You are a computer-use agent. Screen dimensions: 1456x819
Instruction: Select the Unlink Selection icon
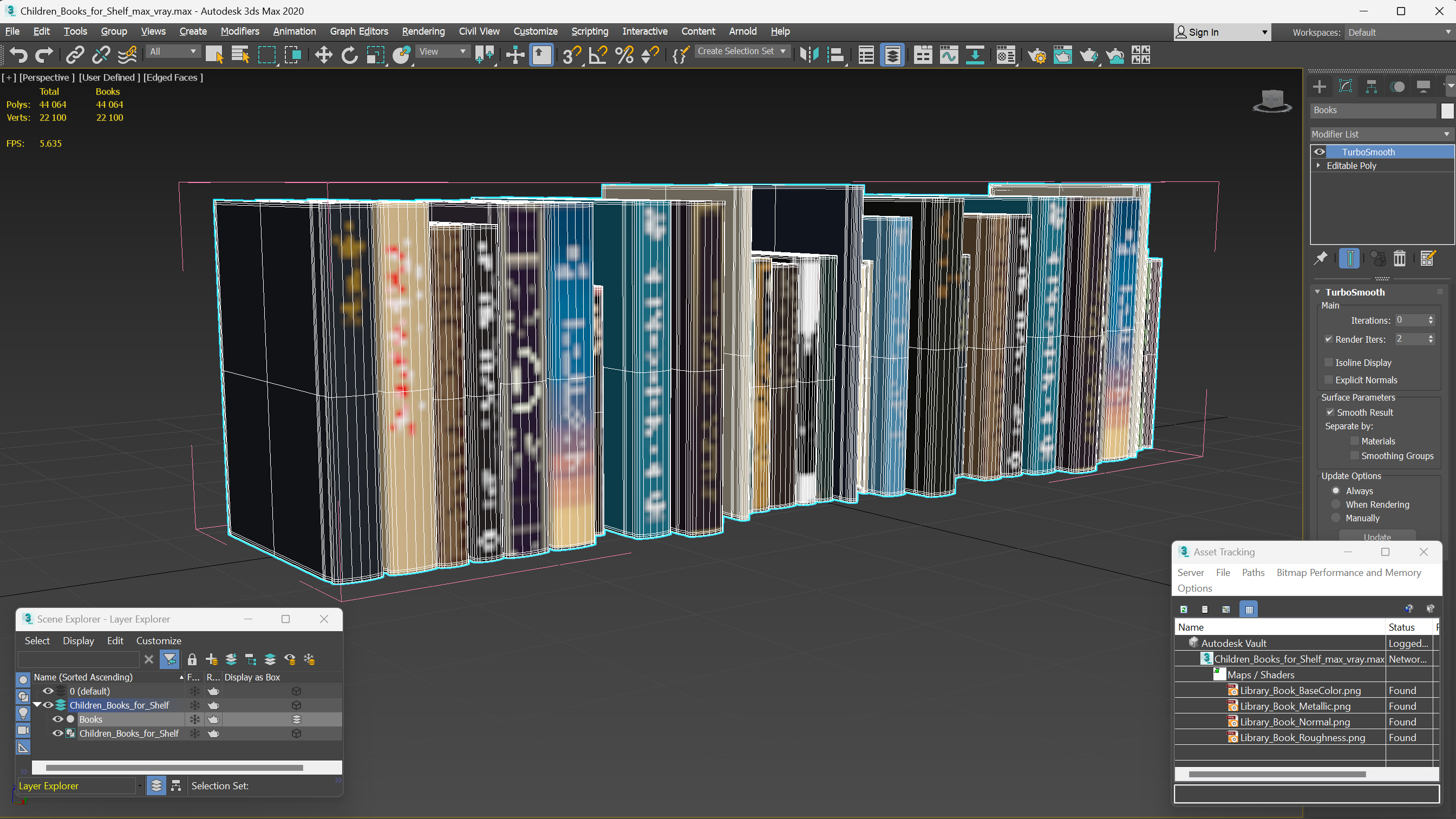(101, 55)
